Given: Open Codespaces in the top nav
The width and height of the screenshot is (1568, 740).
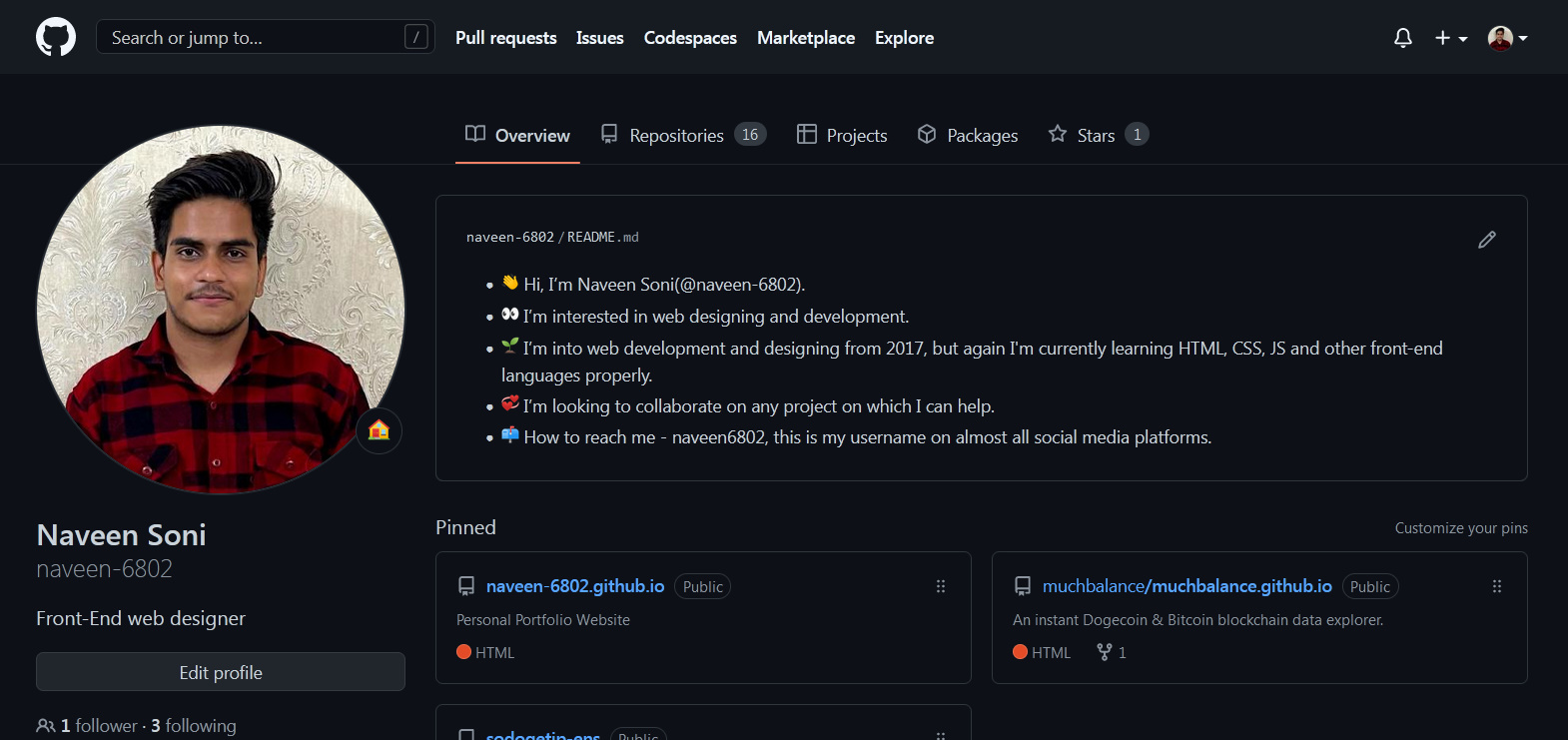Looking at the screenshot, I should click(690, 38).
